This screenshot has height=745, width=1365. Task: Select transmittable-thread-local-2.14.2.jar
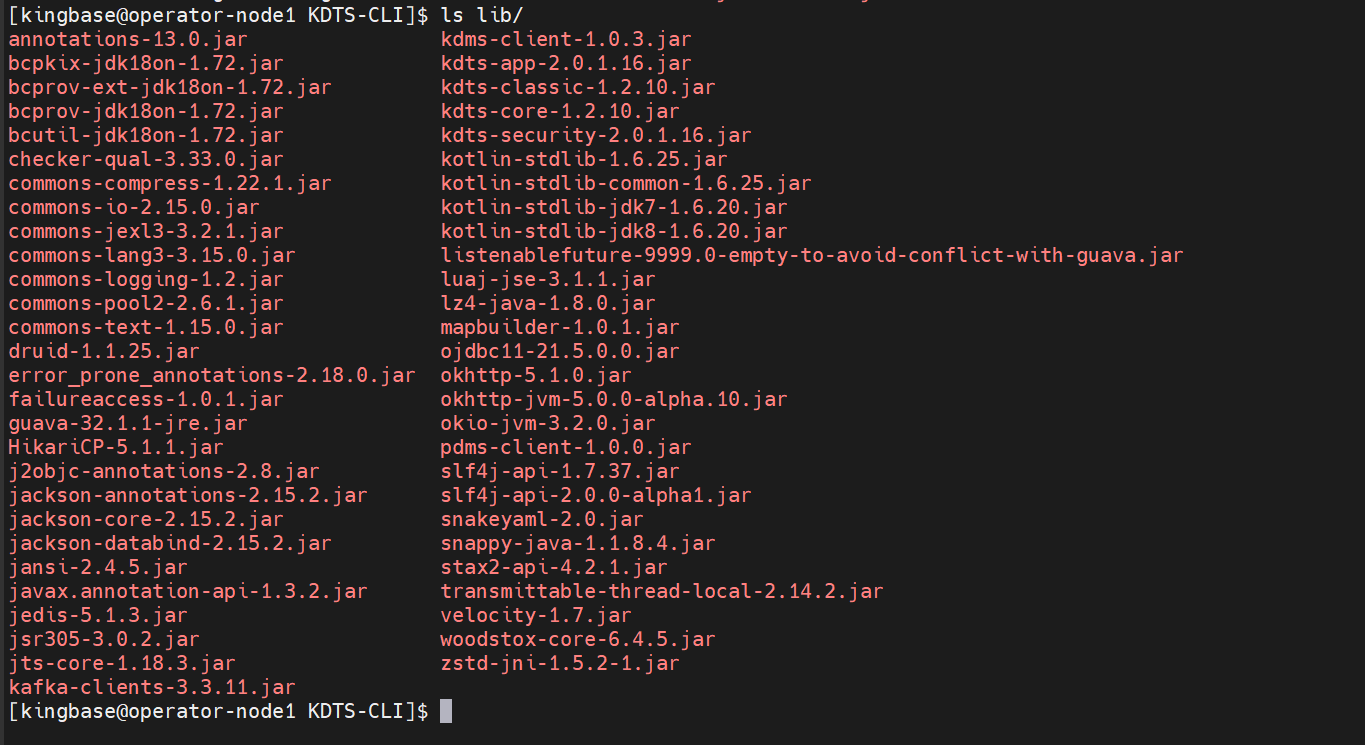[x=662, y=591]
